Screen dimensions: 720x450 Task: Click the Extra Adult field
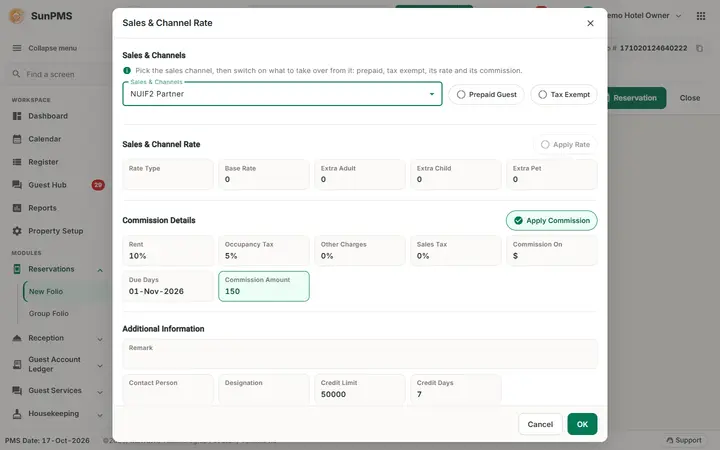(360, 174)
